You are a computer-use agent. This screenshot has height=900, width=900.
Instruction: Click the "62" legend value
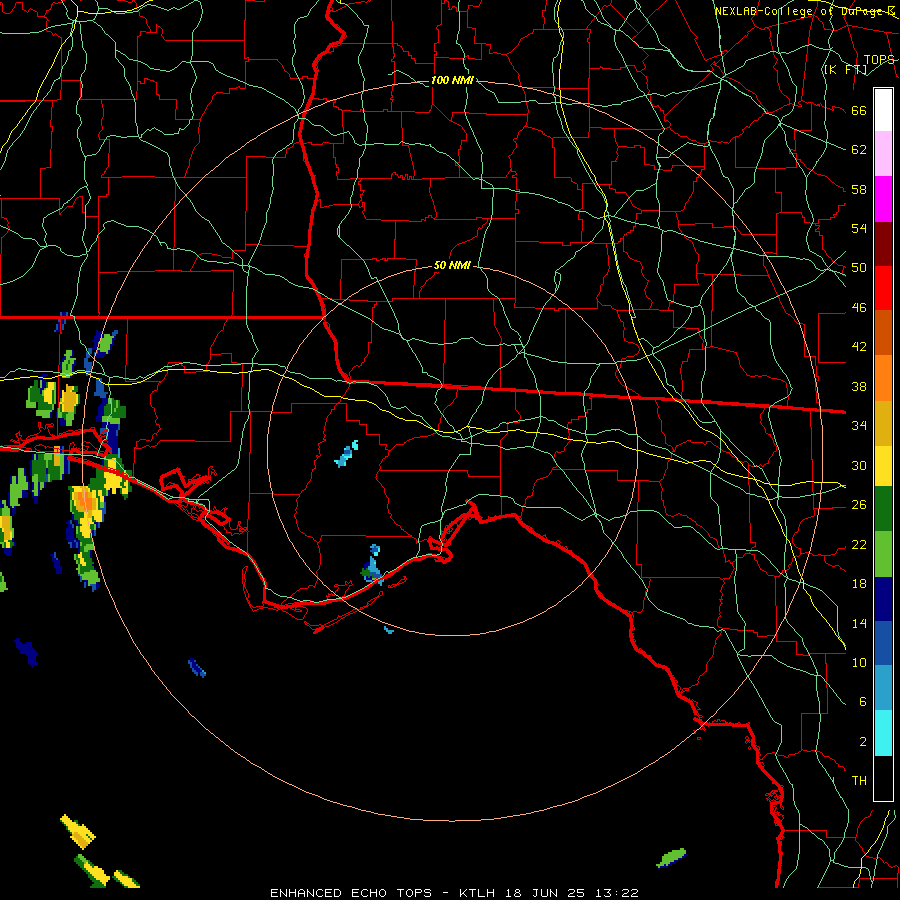859,150
